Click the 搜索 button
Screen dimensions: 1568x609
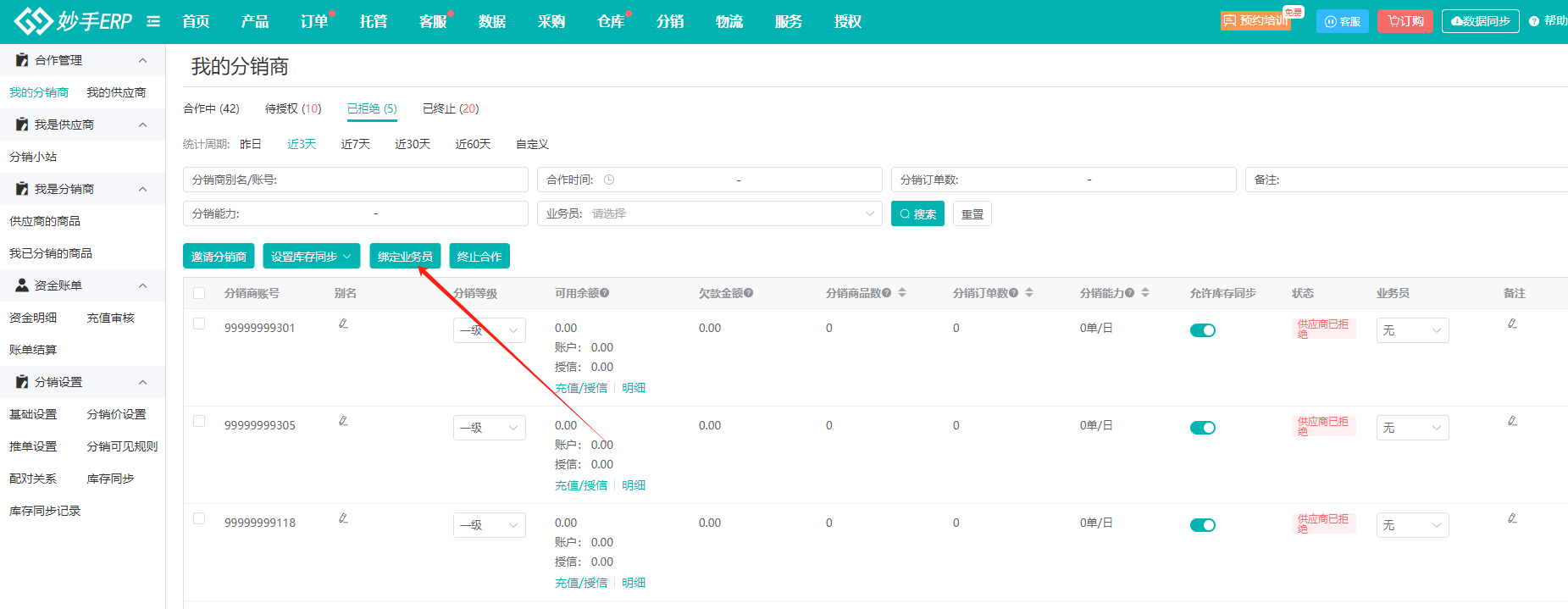point(918,213)
